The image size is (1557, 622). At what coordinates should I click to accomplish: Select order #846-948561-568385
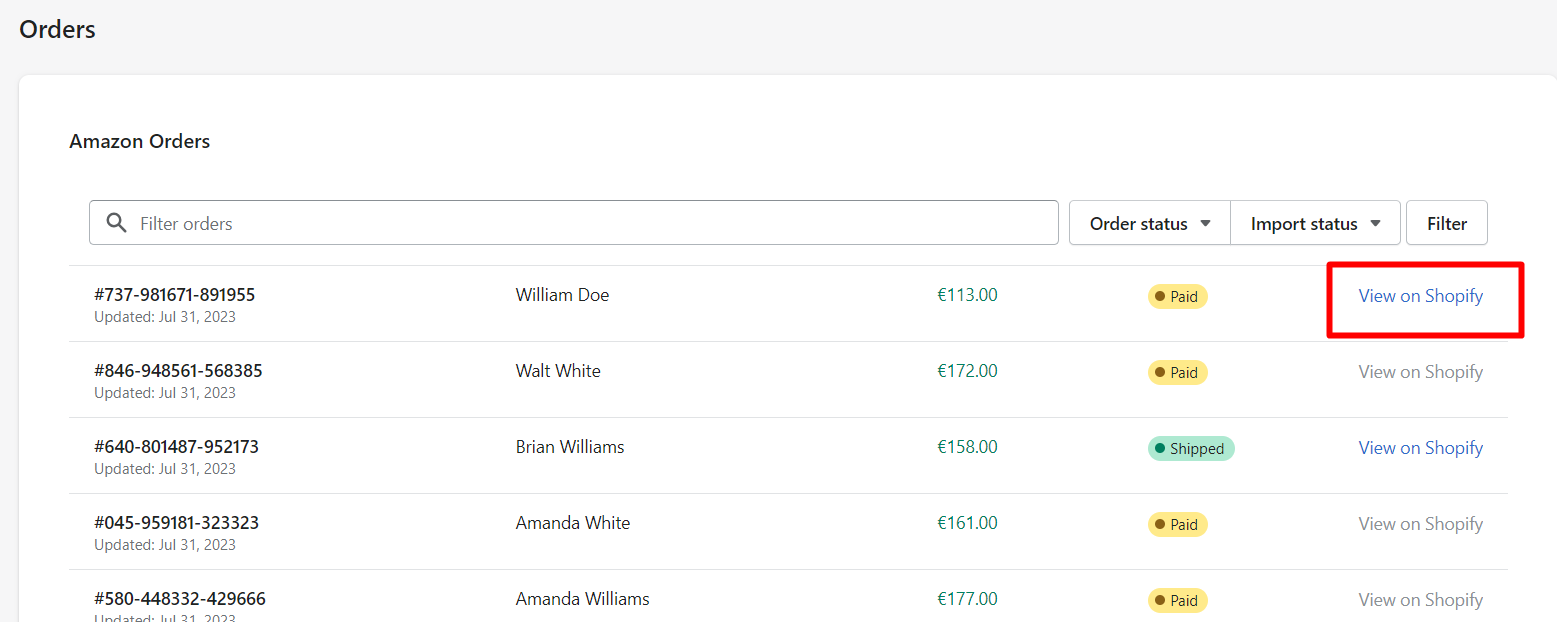(178, 371)
